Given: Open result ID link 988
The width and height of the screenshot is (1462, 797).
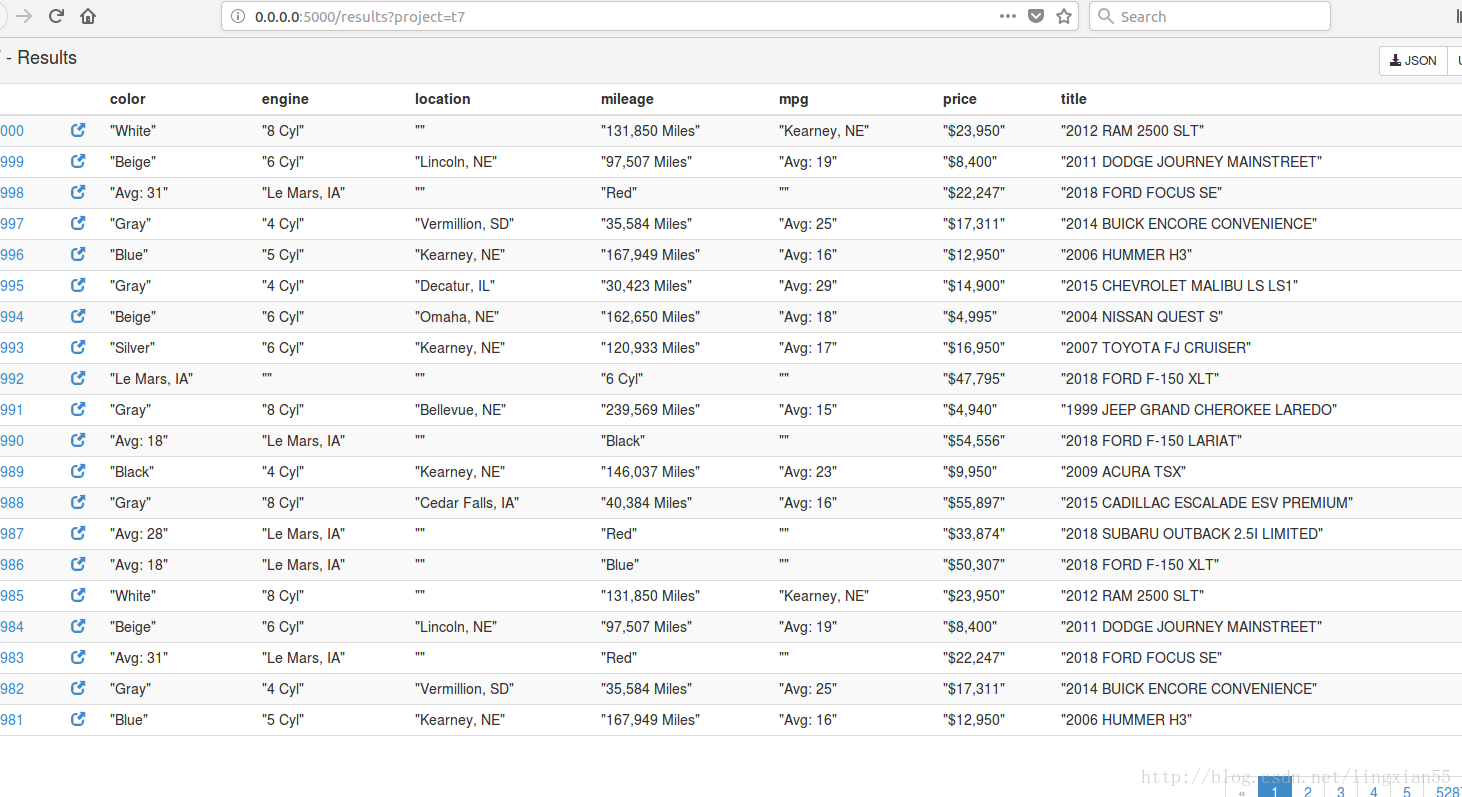Looking at the screenshot, I should point(12,503).
